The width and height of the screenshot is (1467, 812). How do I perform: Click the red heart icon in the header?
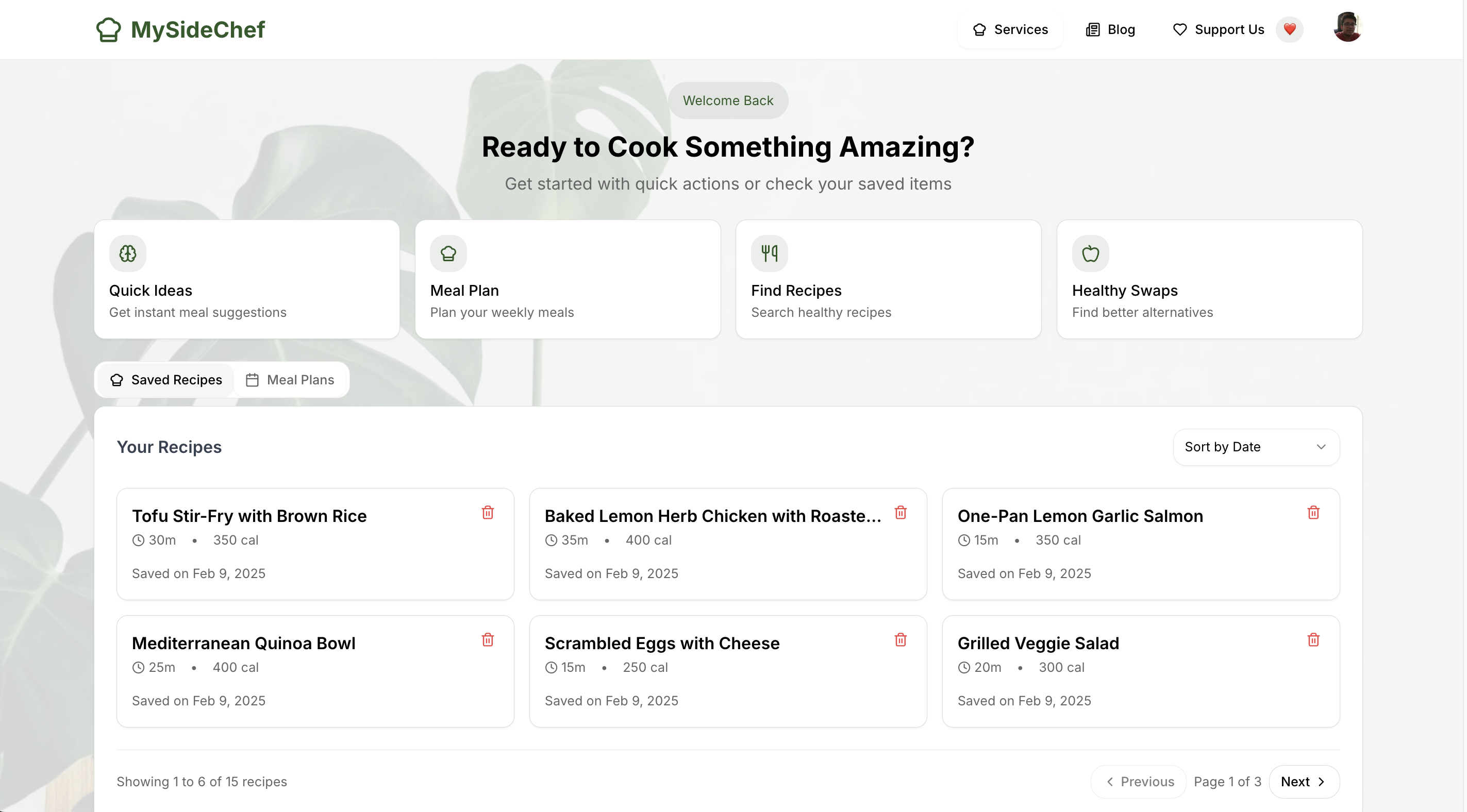tap(1289, 29)
